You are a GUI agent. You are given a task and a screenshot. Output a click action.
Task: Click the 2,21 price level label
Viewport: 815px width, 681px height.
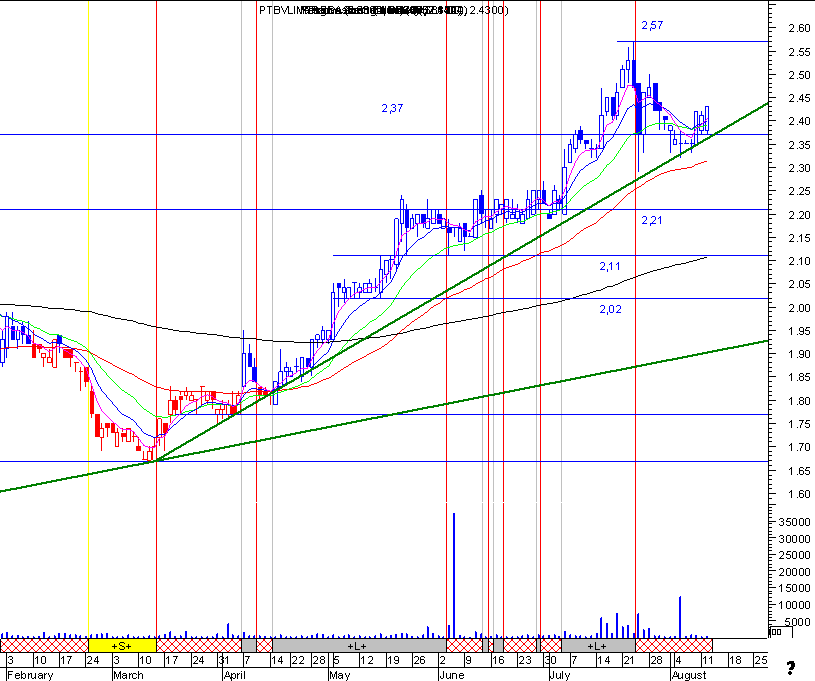coord(652,220)
